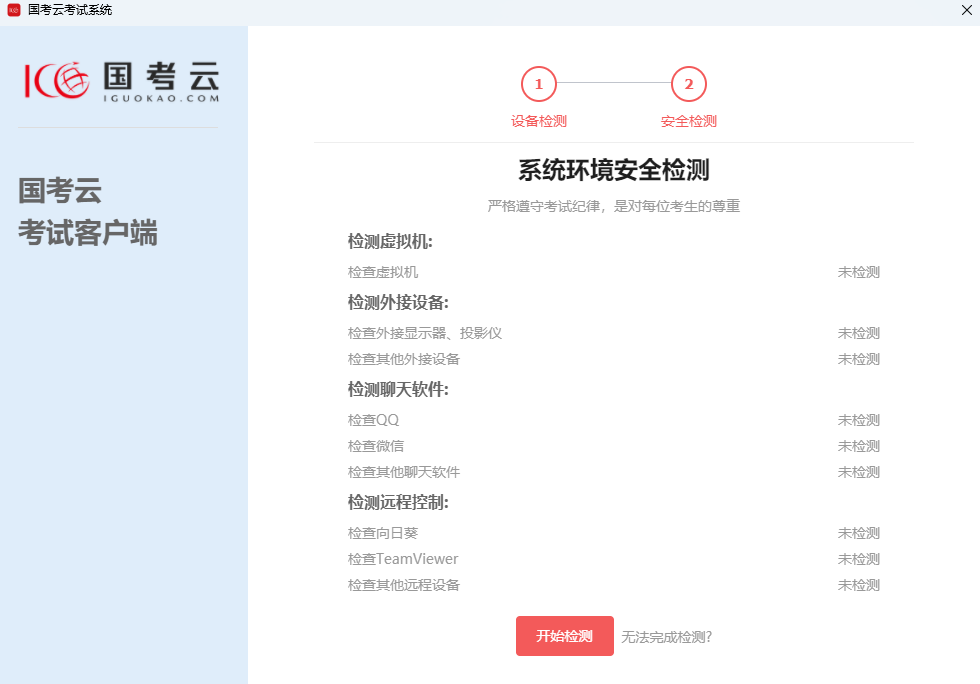Click the 考试客户端 sidebar text
The width and height of the screenshot is (980, 684).
click(88, 233)
